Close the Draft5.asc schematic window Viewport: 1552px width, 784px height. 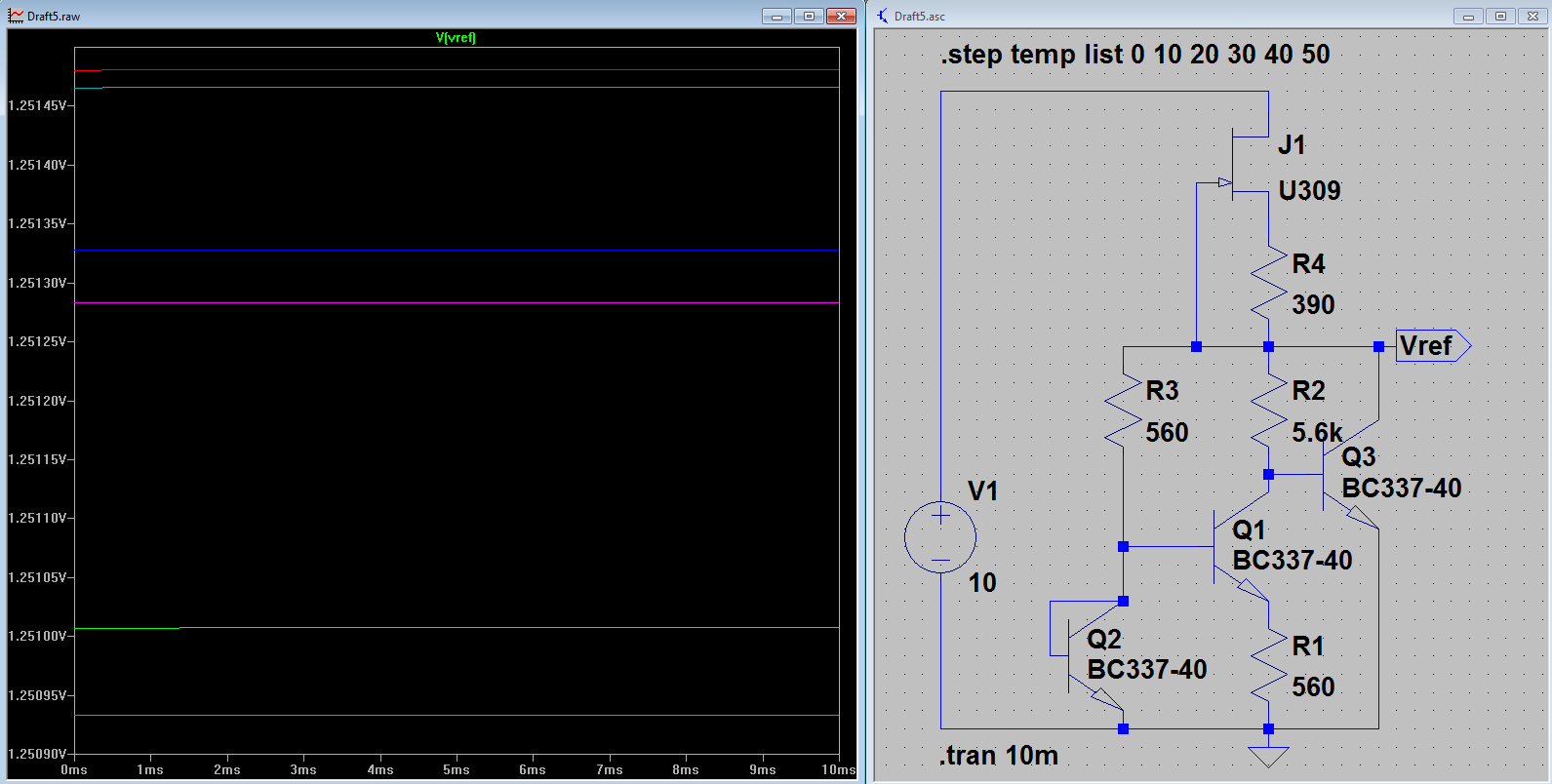pyautogui.click(x=1532, y=16)
